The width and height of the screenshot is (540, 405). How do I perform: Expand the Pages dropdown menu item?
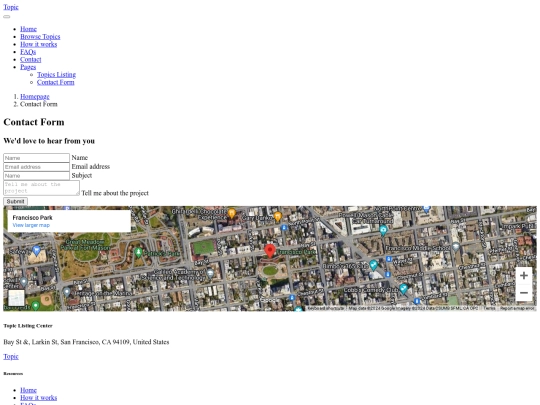pyautogui.click(x=28, y=67)
